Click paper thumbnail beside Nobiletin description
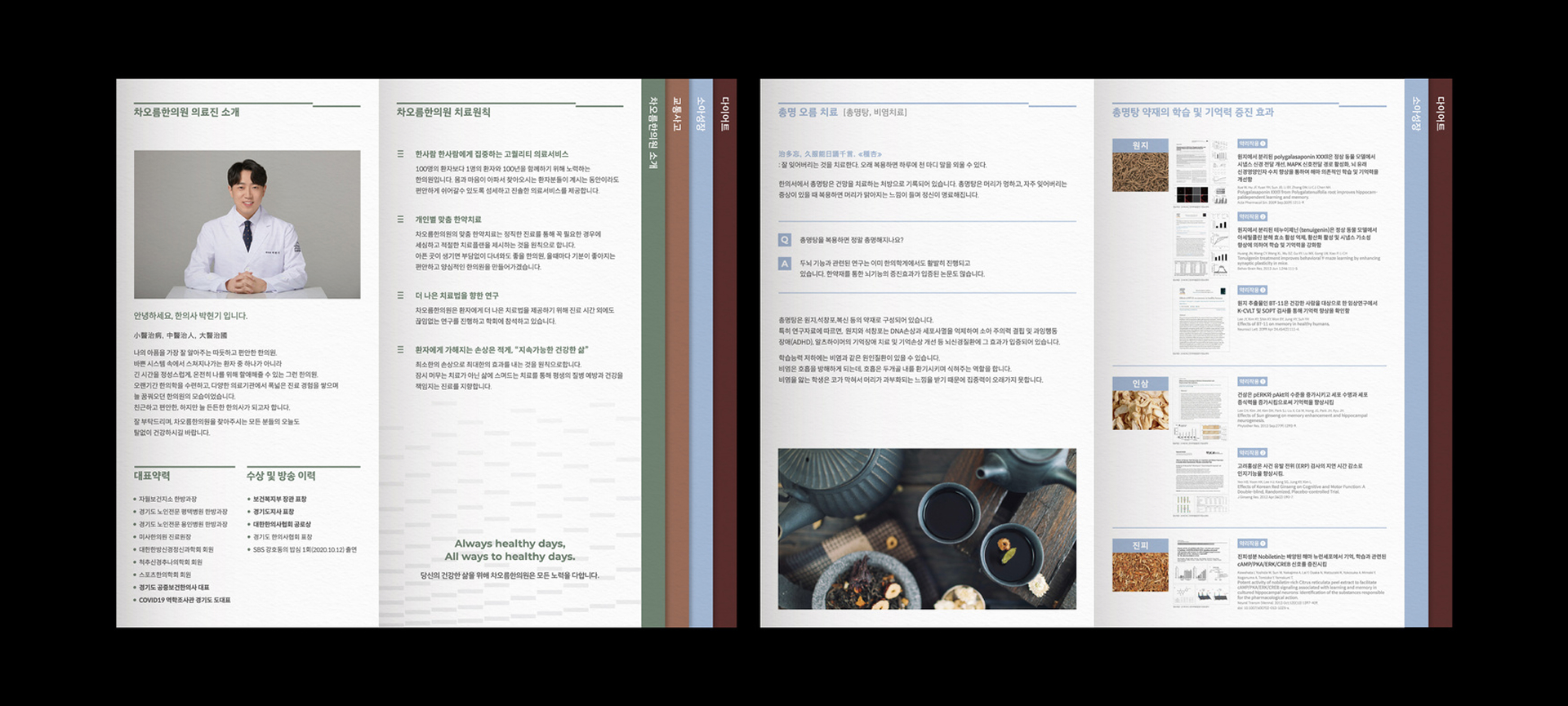 (1201, 572)
